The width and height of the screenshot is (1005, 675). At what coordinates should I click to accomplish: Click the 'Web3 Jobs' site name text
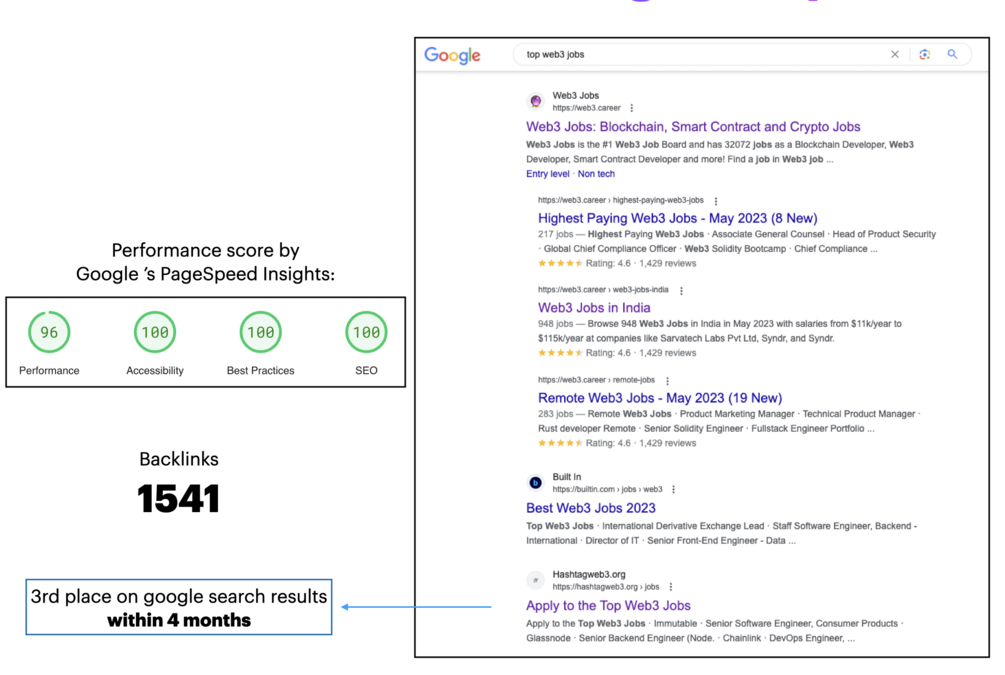[x=576, y=96]
